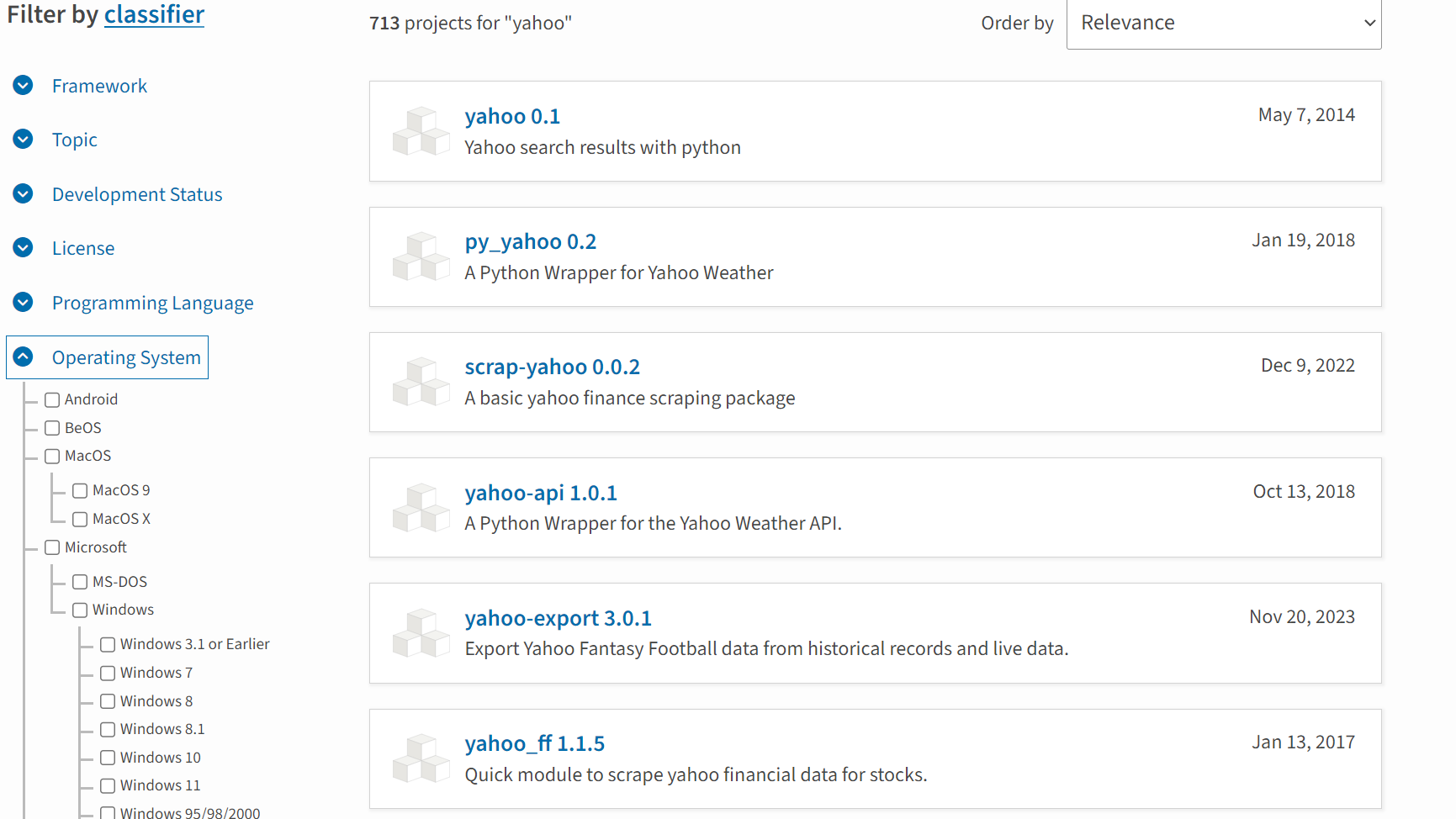
Task: Open the yahoo-export 3.0.1 project
Action: click(559, 618)
